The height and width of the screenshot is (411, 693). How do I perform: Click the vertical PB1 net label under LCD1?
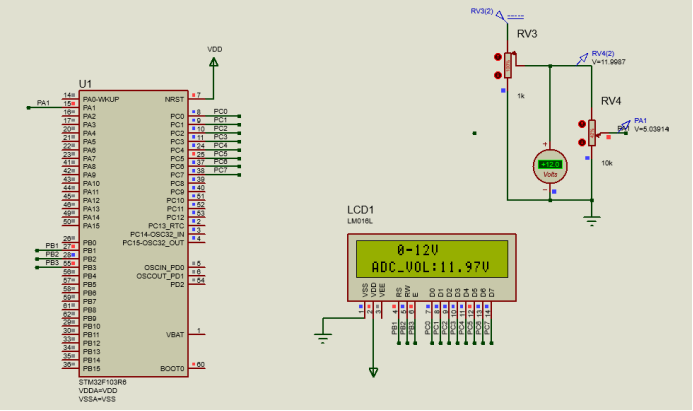(394, 328)
